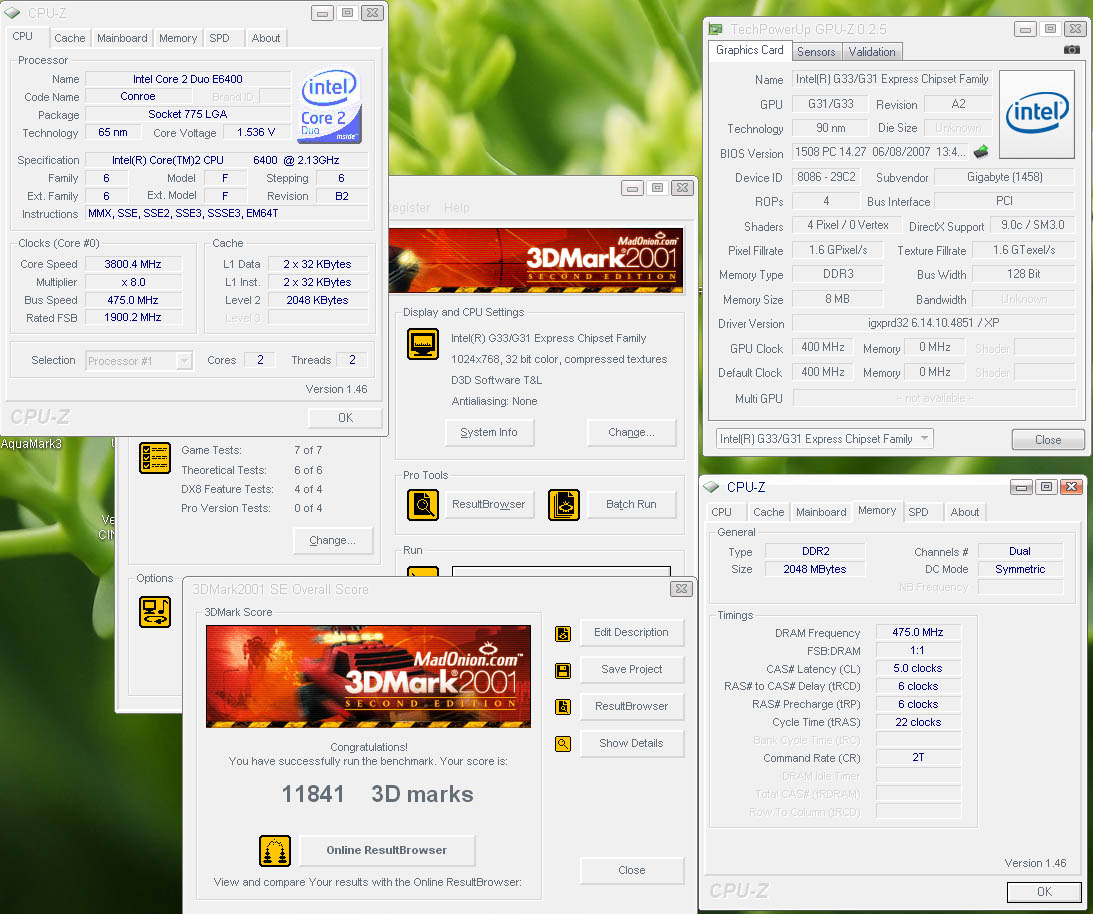Viewport: 1093px width, 914px height.
Task: Switch to the Cache tab in top-left CPU-Z
Action: 70,38
